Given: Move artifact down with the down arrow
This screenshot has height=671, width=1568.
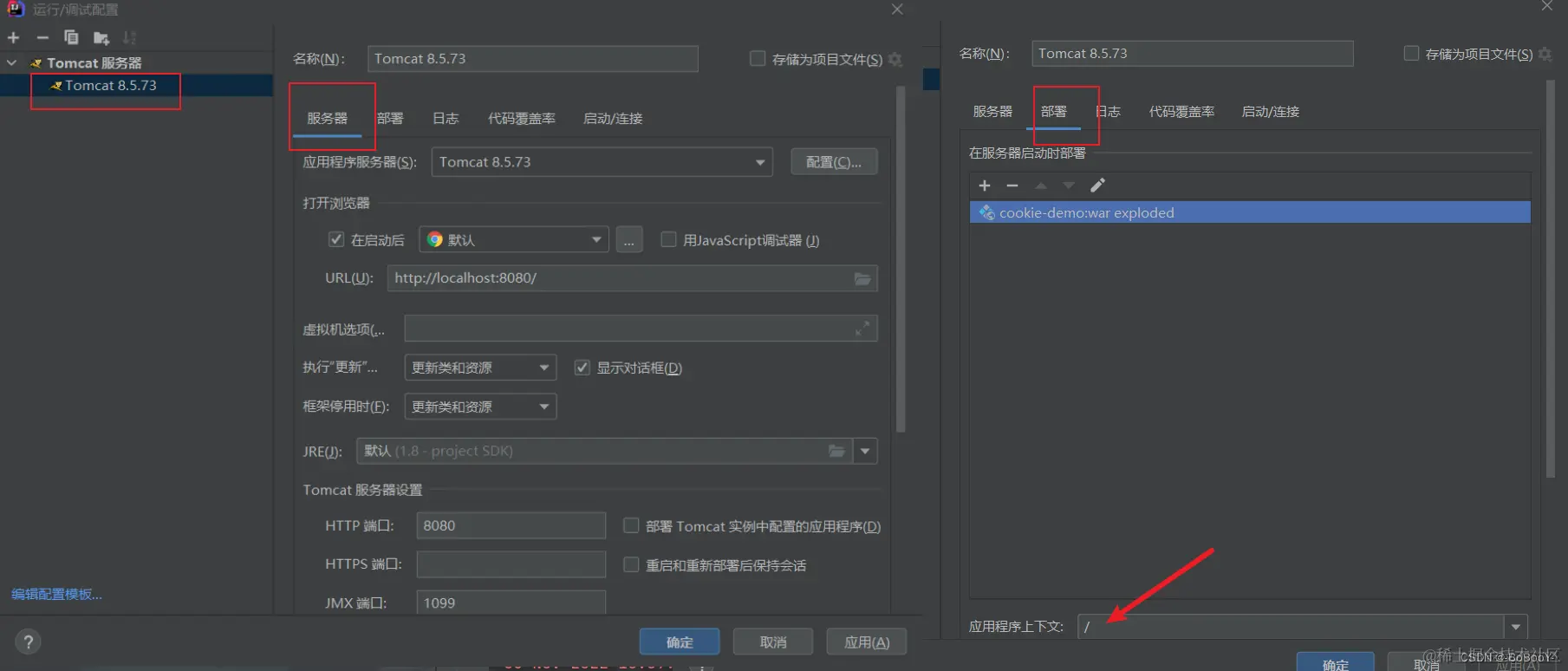Looking at the screenshot, I should 1069,185.
